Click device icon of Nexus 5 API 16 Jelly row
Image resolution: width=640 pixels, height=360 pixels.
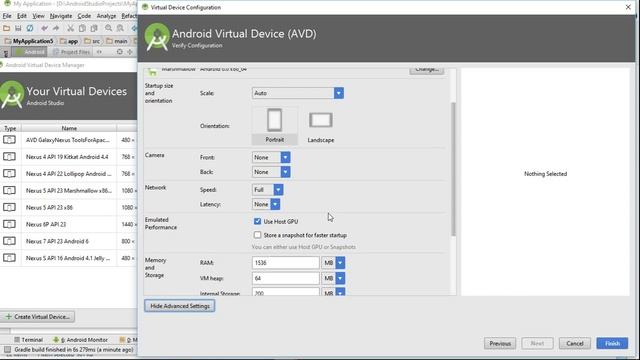[9, 258]
